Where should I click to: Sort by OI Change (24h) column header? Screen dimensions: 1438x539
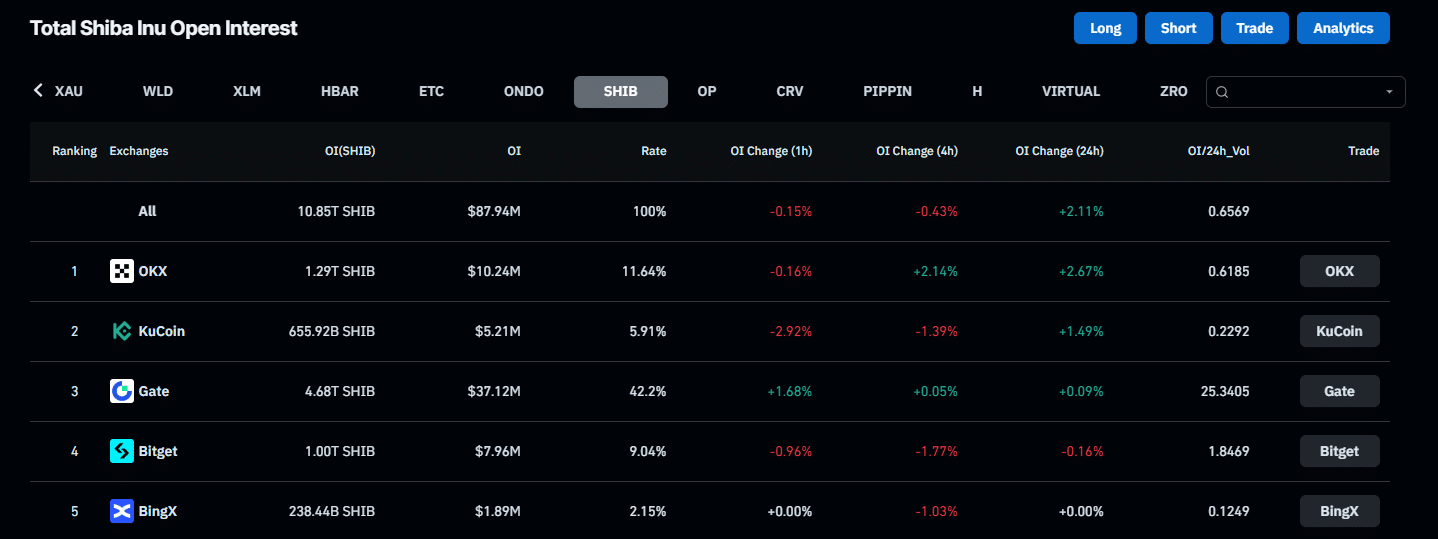pos(1059,151)
